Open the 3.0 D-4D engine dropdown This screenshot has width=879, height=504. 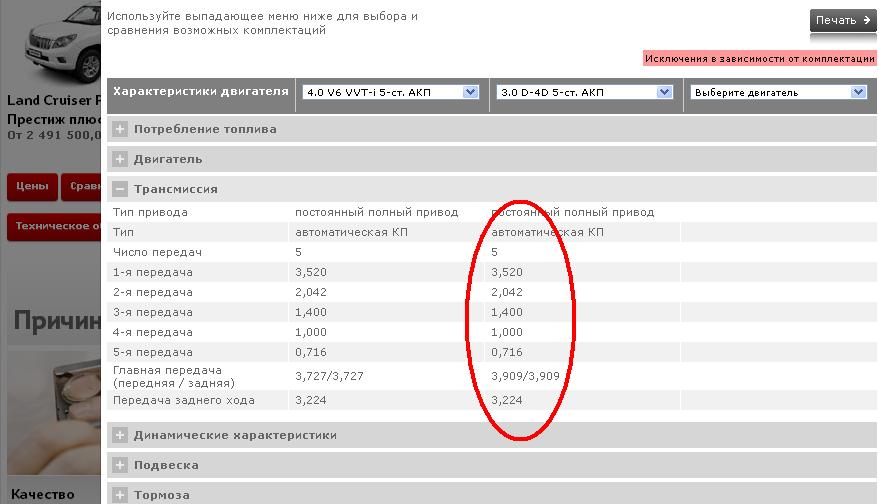pos(584,92)
